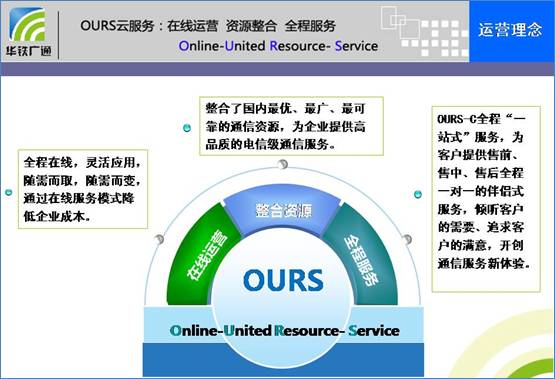
Task: Click gray knob at top of arc
Action: pos(283,164)
